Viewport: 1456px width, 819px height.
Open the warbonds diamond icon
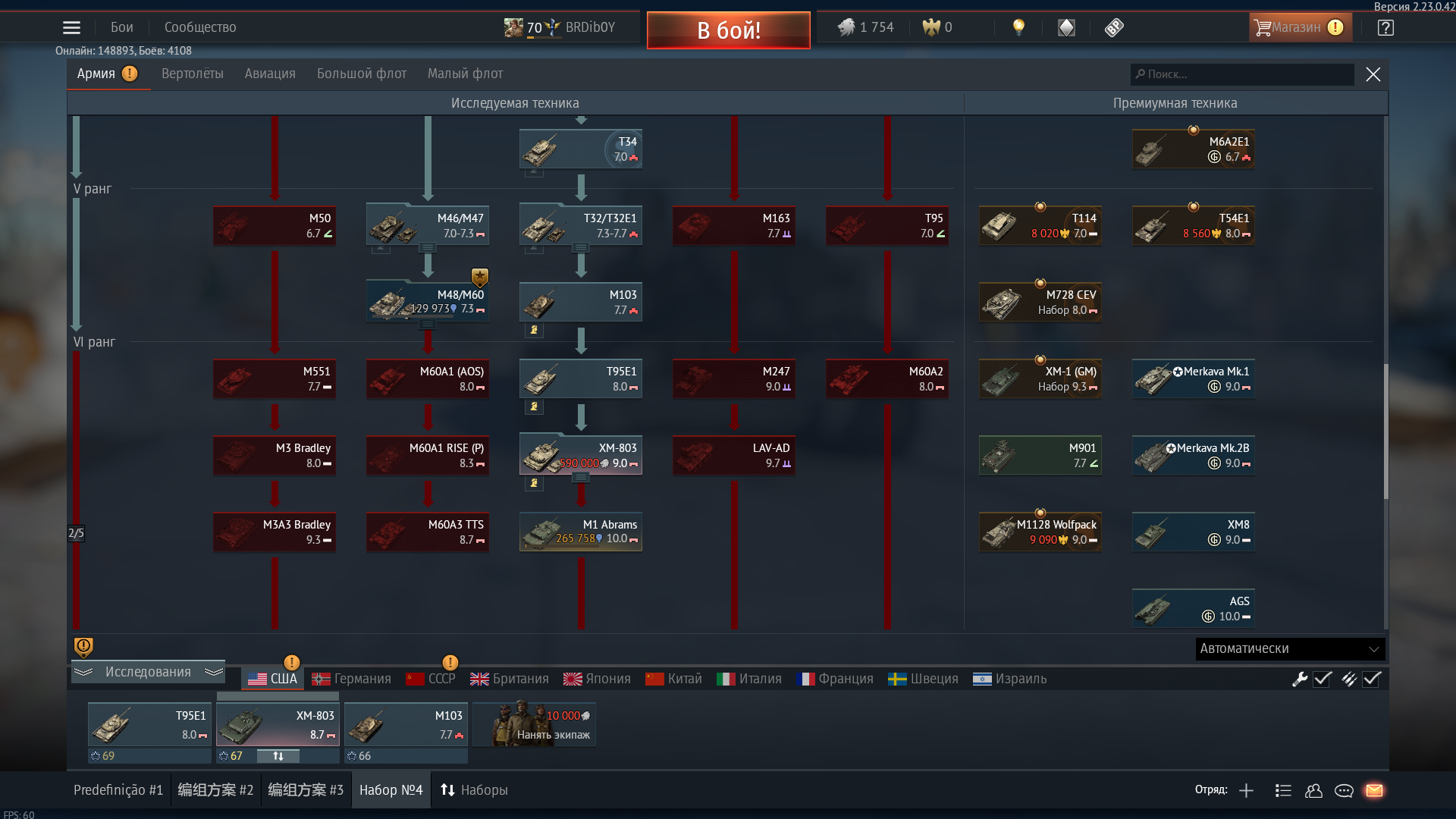1066,27
